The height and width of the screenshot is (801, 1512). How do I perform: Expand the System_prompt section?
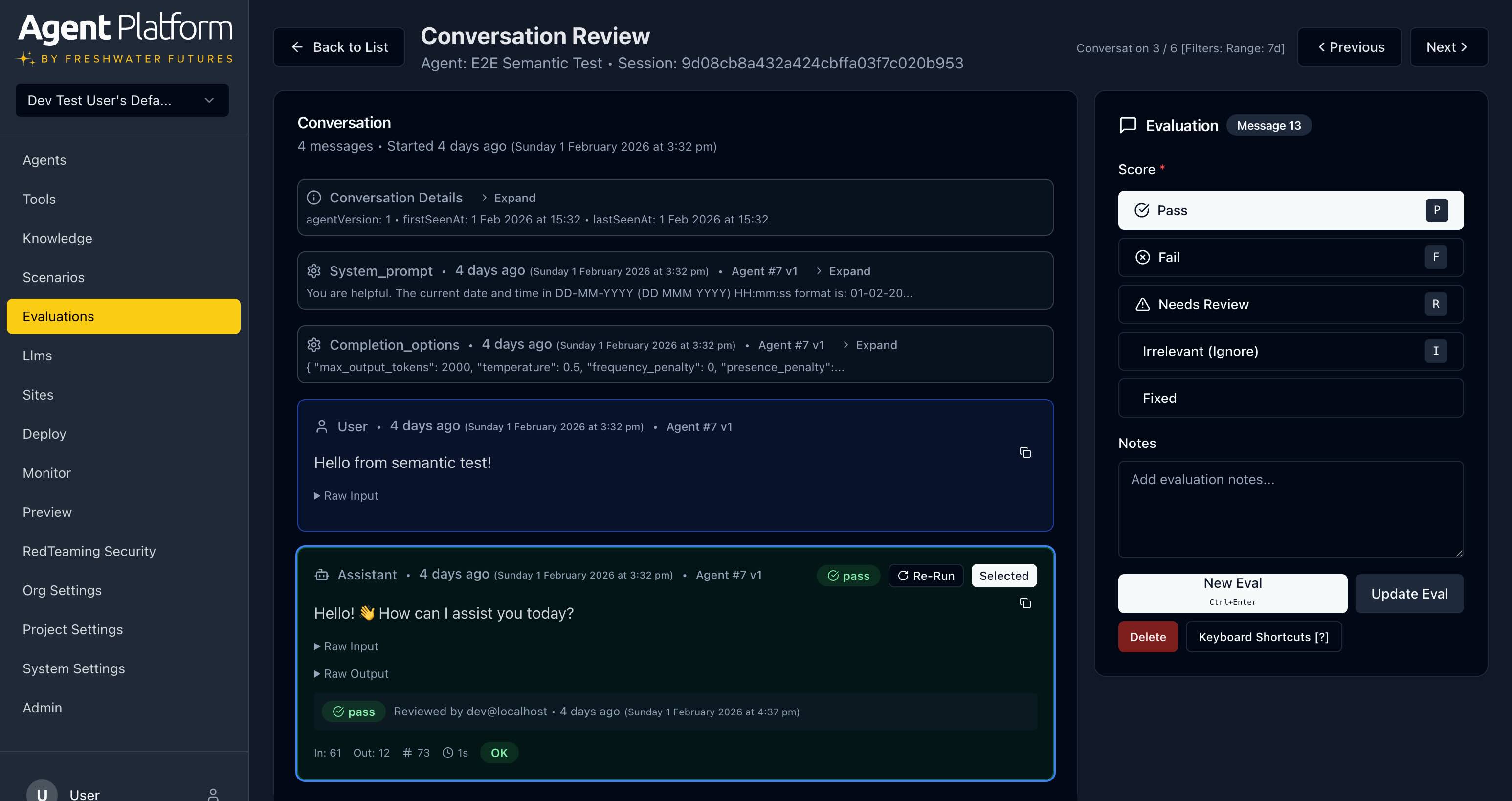tap(843, 271)
